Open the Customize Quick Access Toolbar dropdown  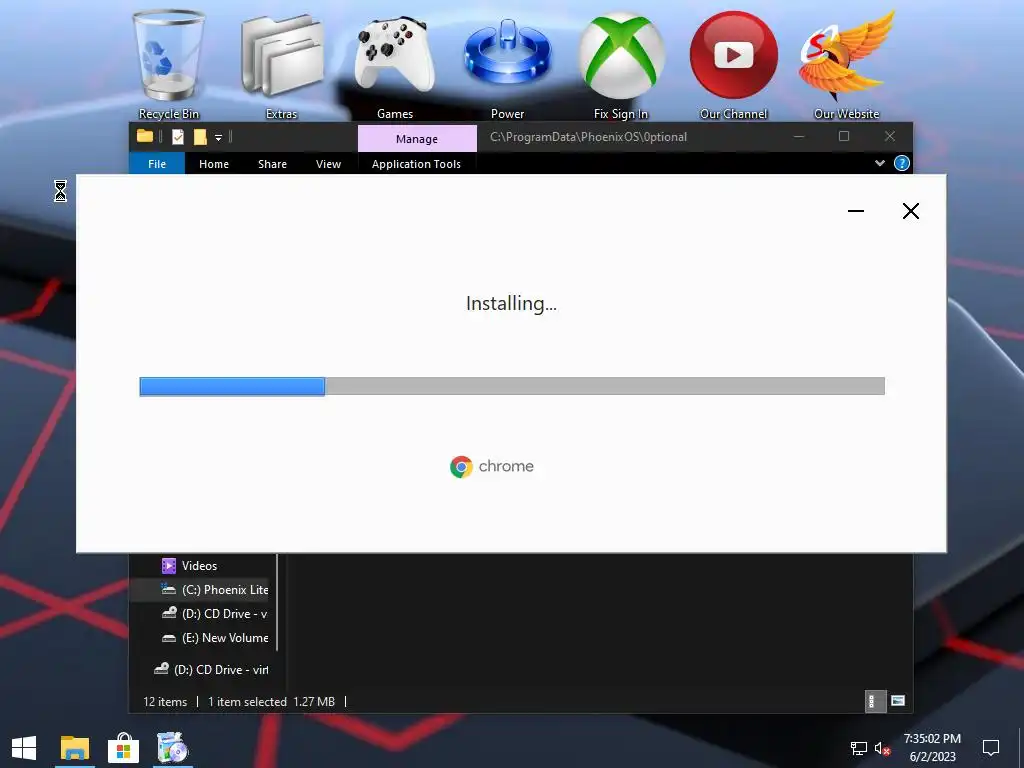pyautogui.click(x=218, y=138)
